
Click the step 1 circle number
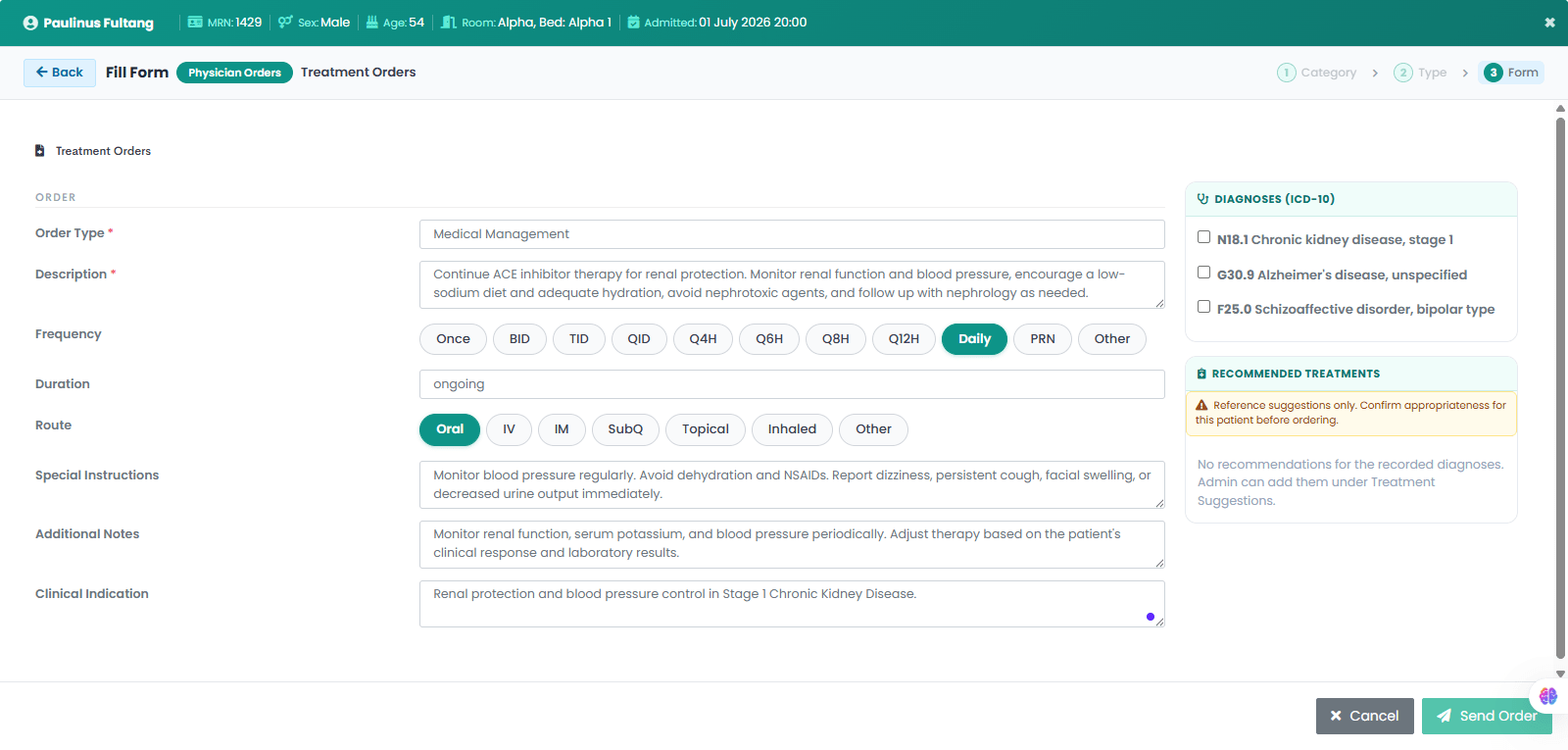1287,73
